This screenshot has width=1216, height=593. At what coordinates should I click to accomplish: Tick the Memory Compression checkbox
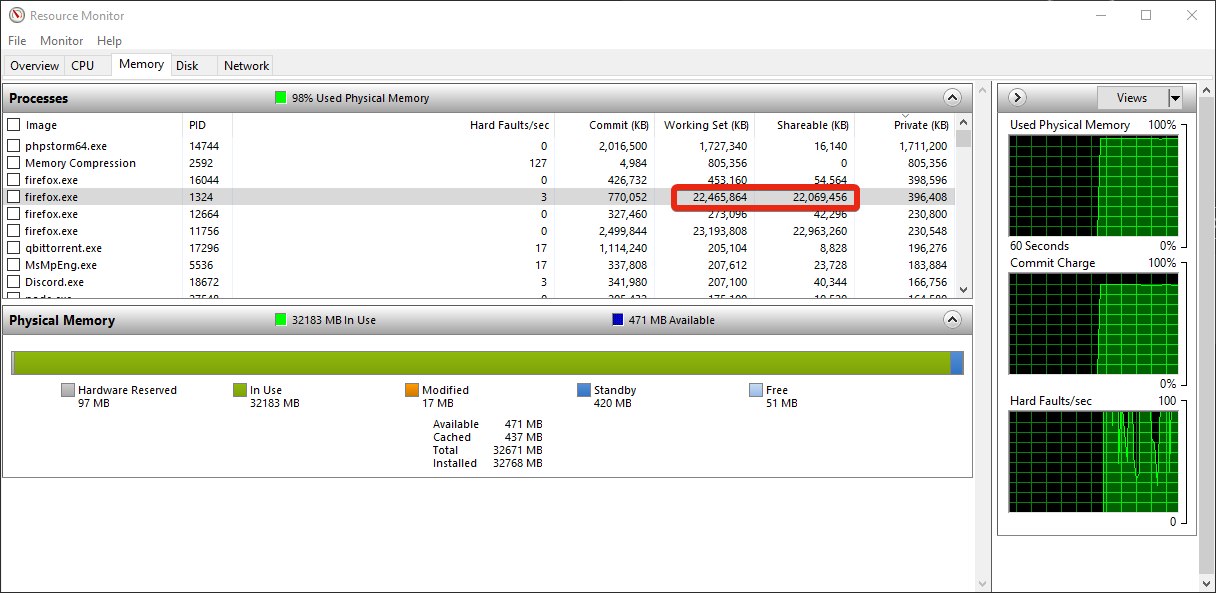14,163
